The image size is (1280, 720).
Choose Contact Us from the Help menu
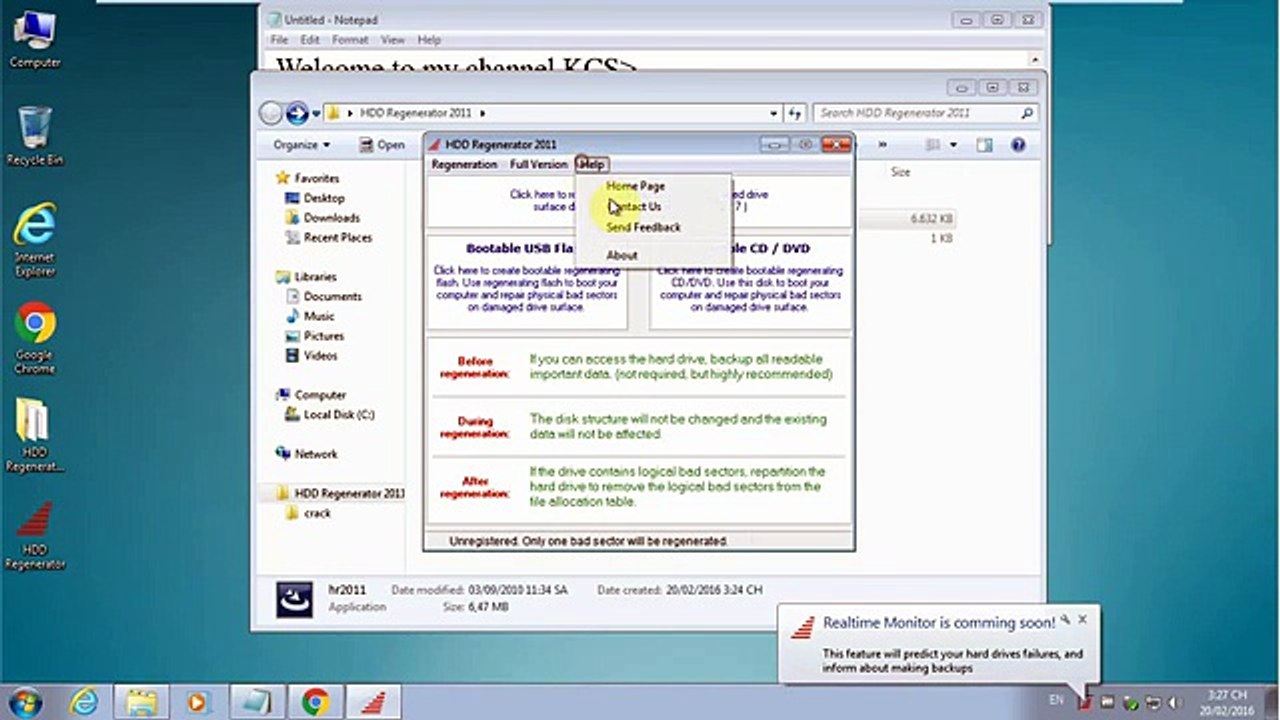tap(635, 207)
